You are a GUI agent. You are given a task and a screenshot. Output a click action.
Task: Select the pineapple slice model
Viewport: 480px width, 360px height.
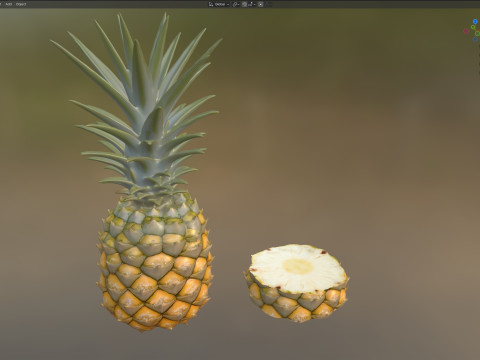(x=297, y=283)
